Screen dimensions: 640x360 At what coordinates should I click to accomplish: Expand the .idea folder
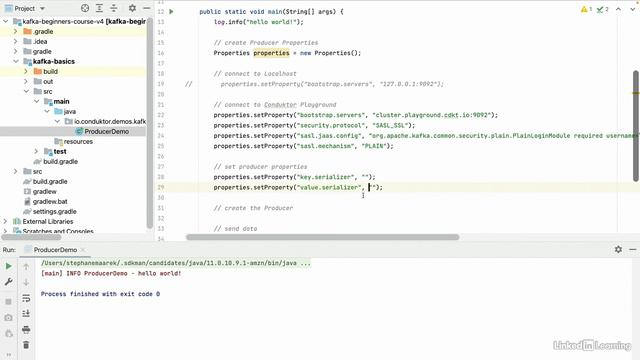[x=16, y=41]
